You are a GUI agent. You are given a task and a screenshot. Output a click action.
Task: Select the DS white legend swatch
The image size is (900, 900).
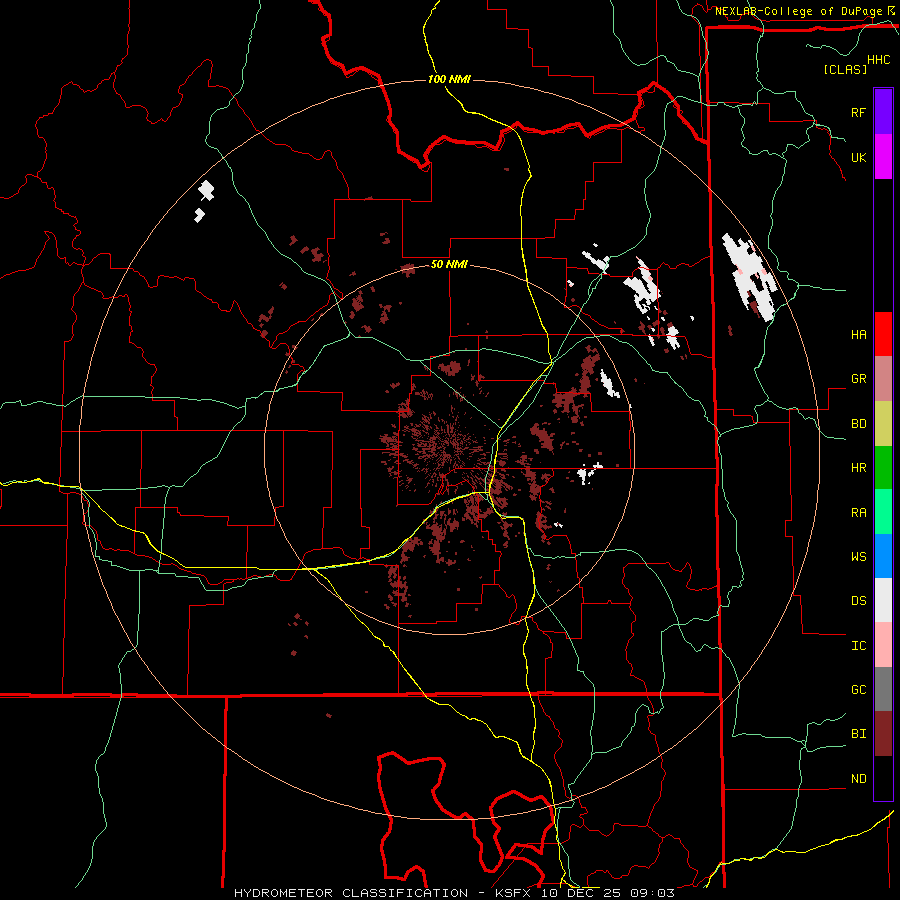click(x=883, y=600)
